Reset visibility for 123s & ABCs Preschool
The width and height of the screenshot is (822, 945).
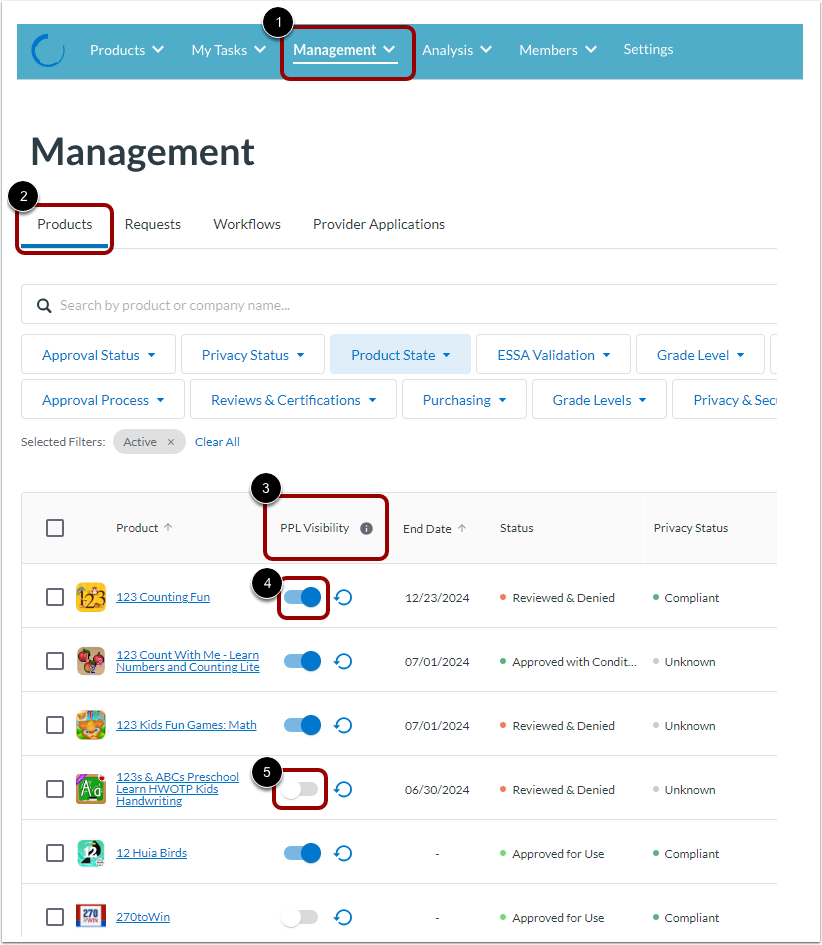click(343, 789)
